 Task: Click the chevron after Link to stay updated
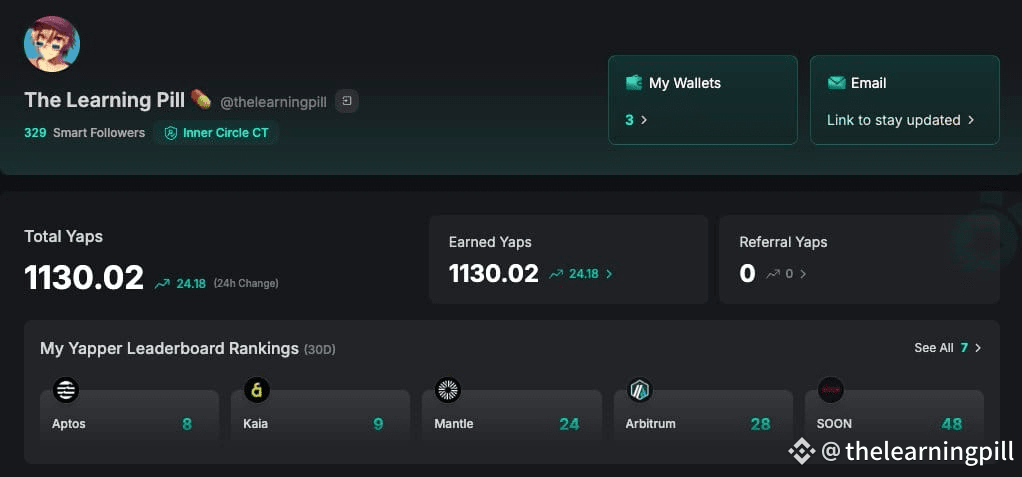[971, 120]
